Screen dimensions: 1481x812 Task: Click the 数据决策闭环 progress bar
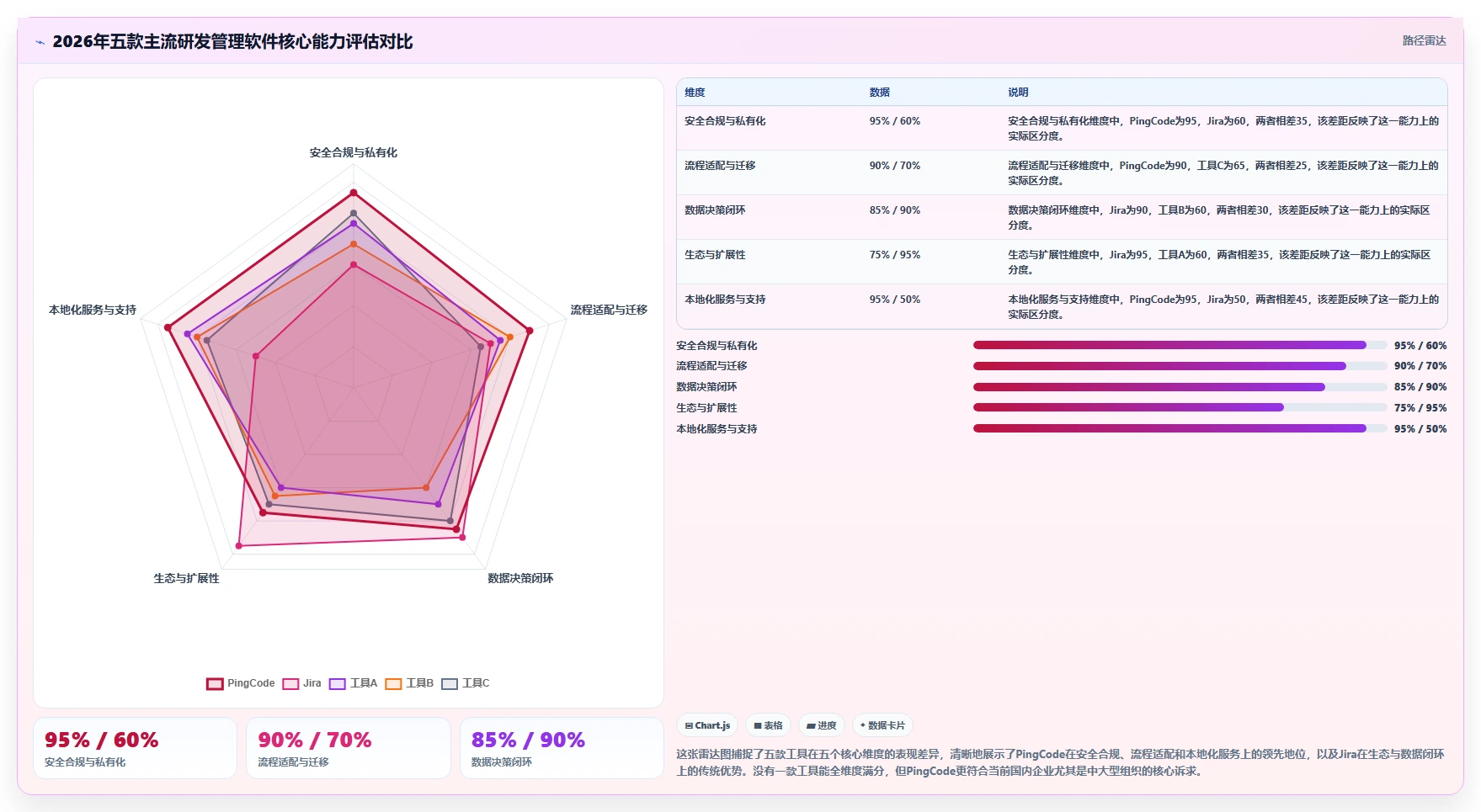pos(1180,387)
